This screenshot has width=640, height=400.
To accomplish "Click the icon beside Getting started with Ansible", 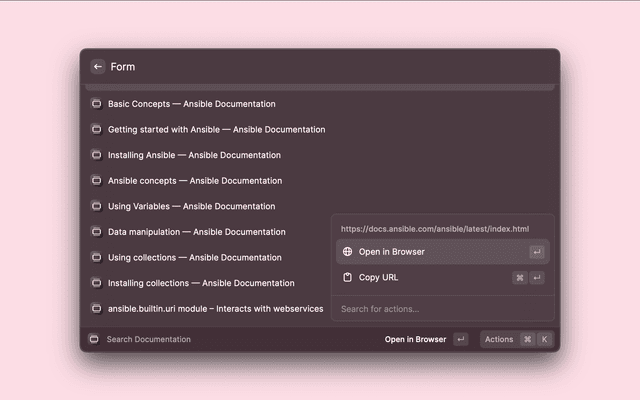I will 97,129.
